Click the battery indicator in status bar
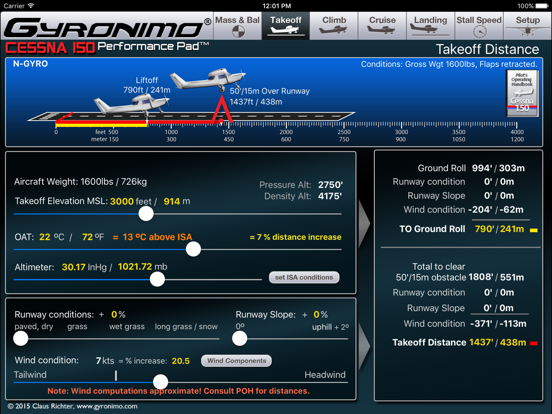This screenshot has width=552, height=414. coord(542,6)
